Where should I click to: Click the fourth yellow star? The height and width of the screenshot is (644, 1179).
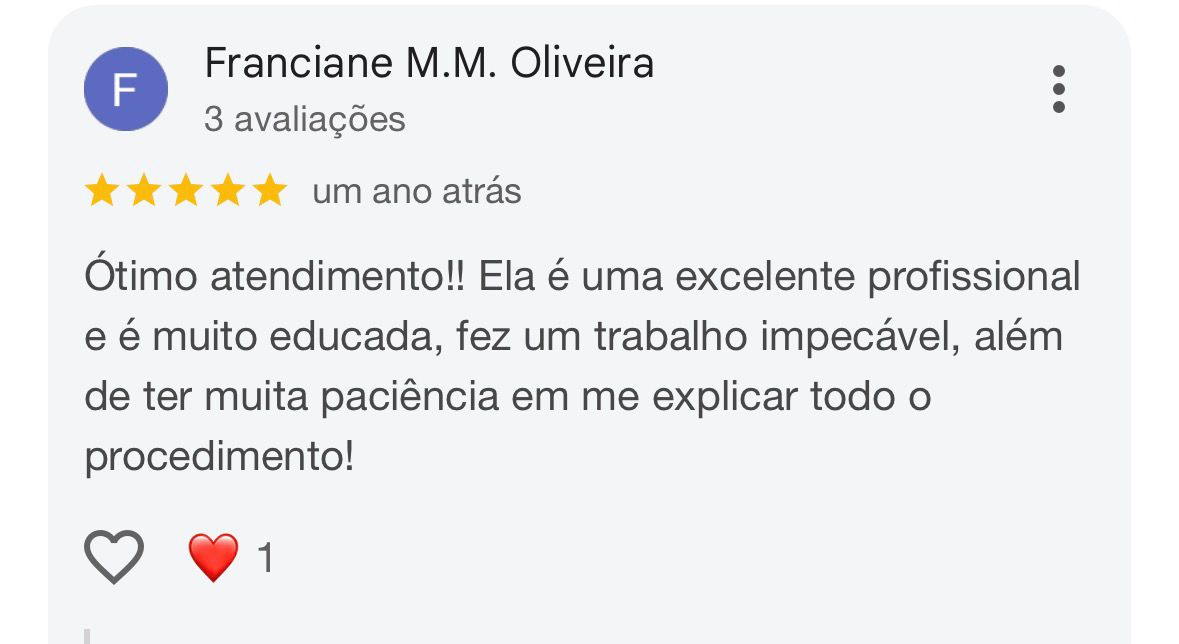click(x=227, y=190)
